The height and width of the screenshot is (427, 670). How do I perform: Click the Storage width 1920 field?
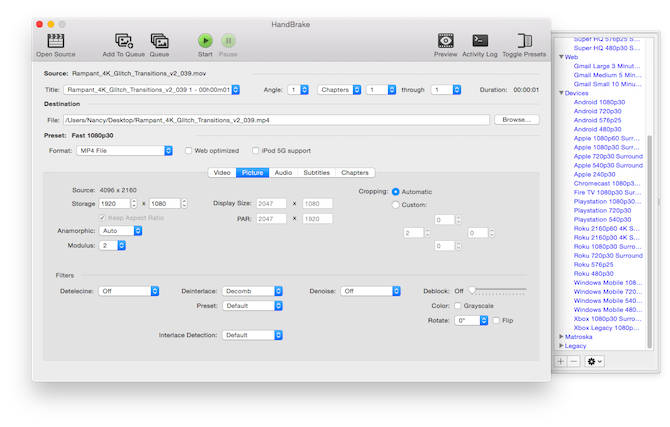coord(114,204)
